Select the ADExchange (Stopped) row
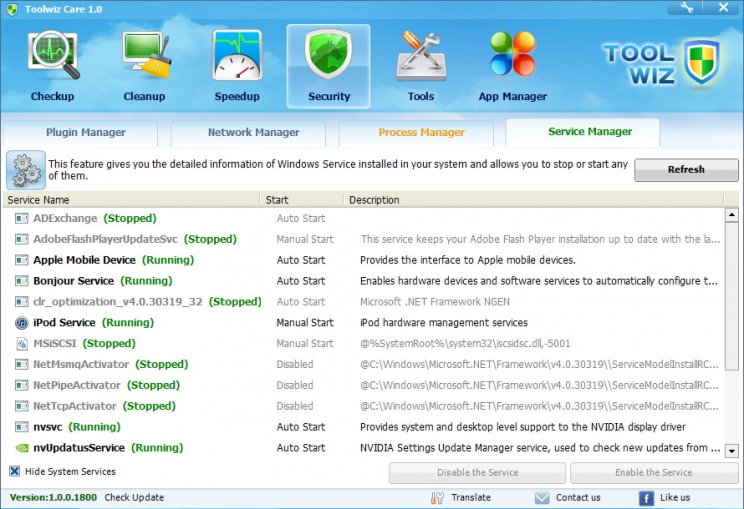Image resolution: width=744 pixels, height=509 pixels. pos(364,218)
